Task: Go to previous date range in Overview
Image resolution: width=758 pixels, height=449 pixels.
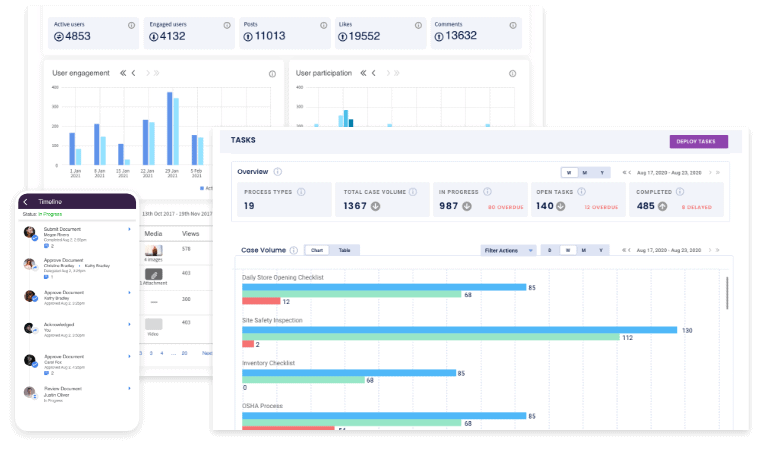Action: (x=629, y=173)
